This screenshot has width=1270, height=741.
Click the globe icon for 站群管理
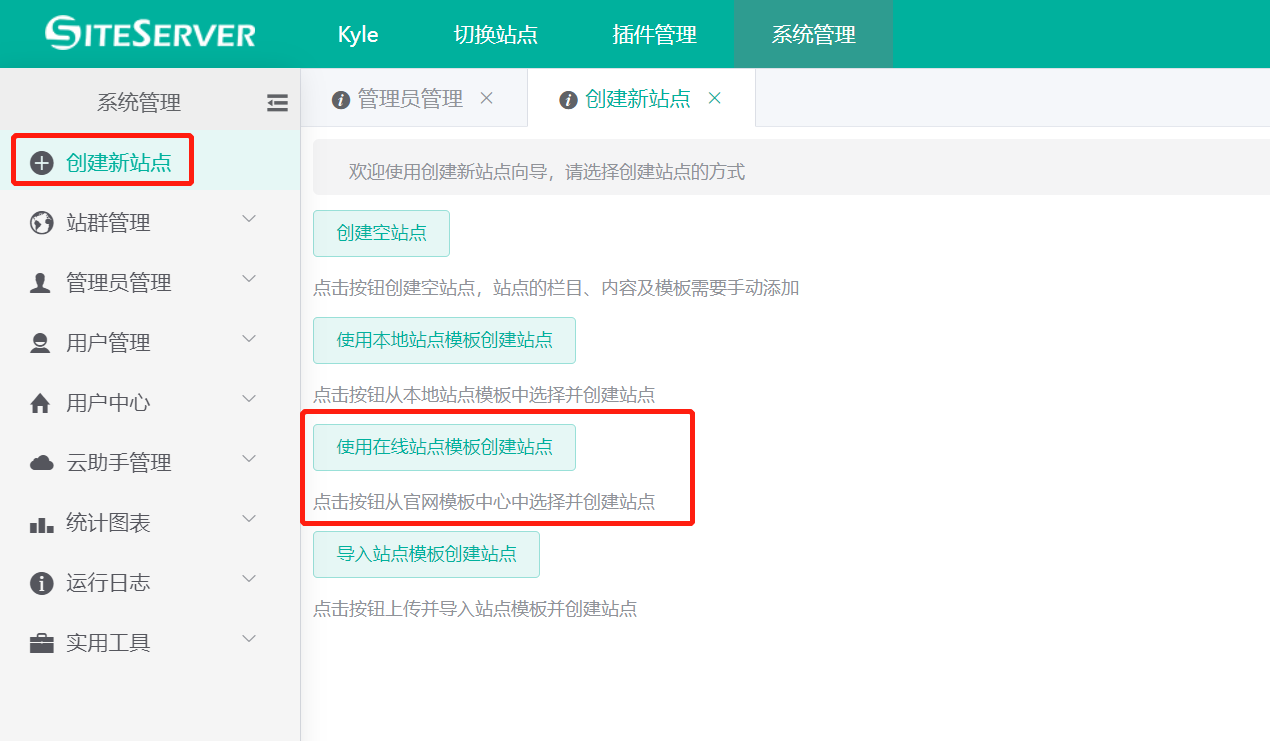41,223
